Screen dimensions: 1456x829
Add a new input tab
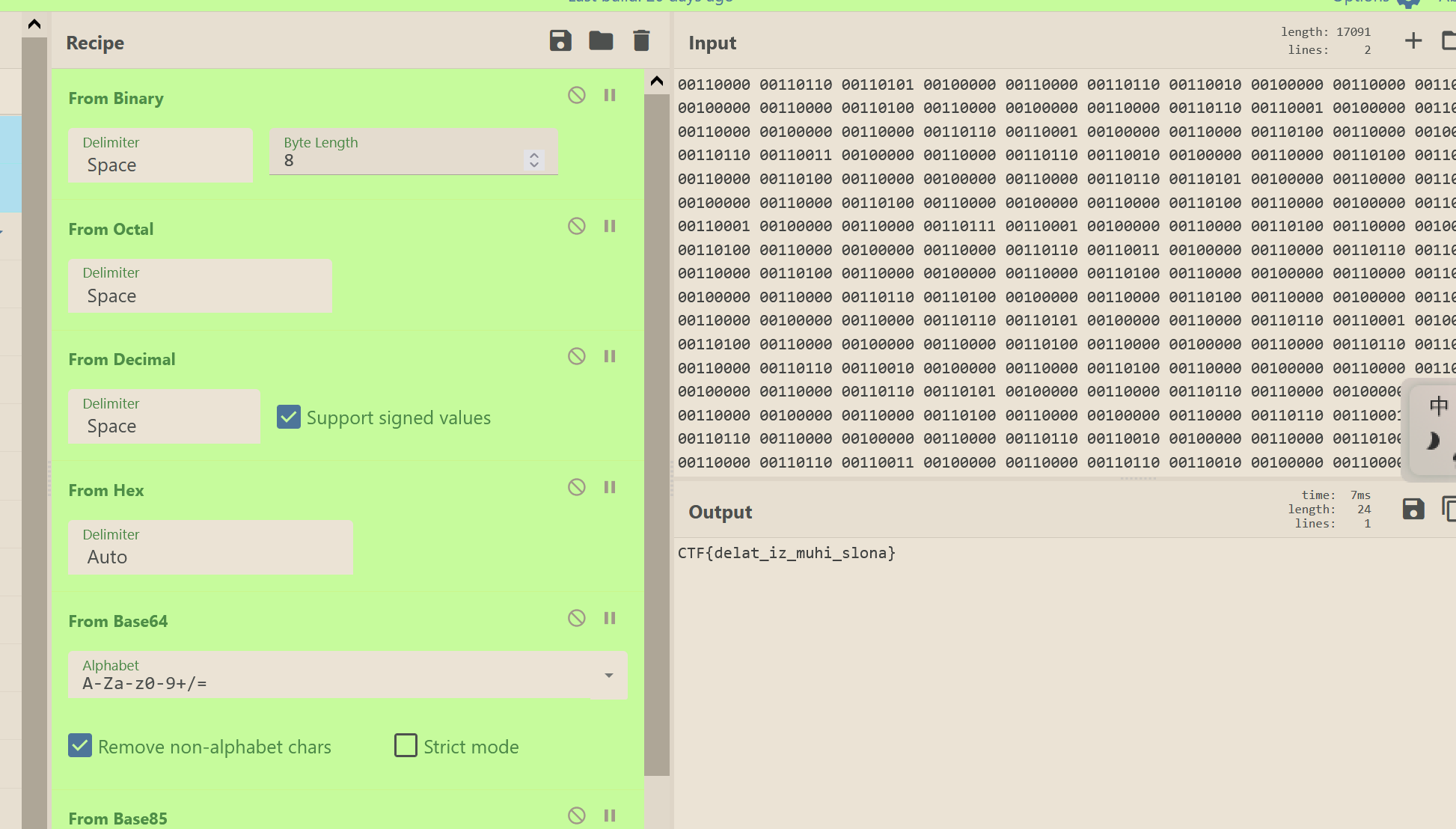[1413, 40]
